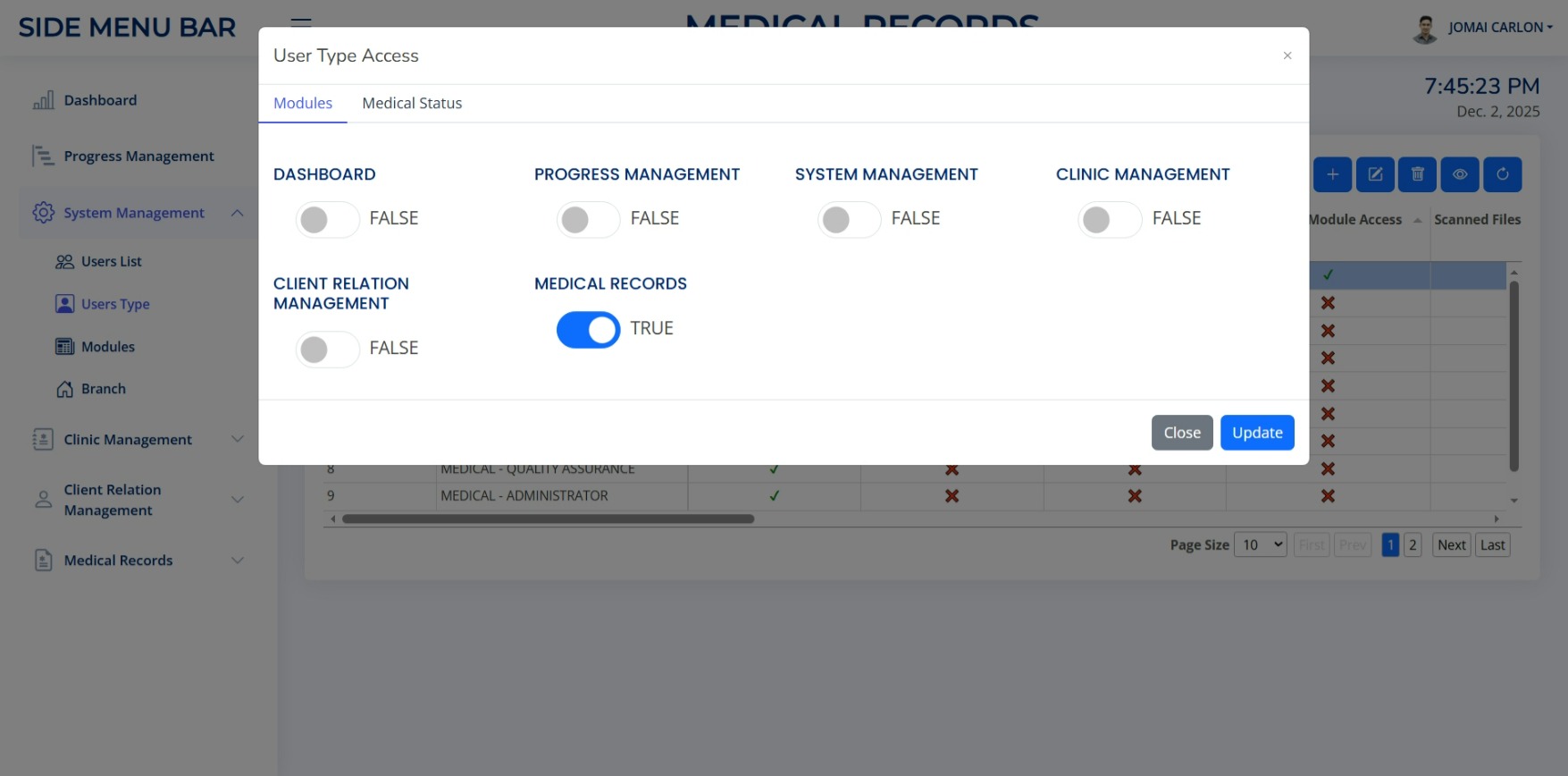Viewport: 1568px width, 776px height.
Task: Click the trash delete icon
Action: tap(1417, 174)
